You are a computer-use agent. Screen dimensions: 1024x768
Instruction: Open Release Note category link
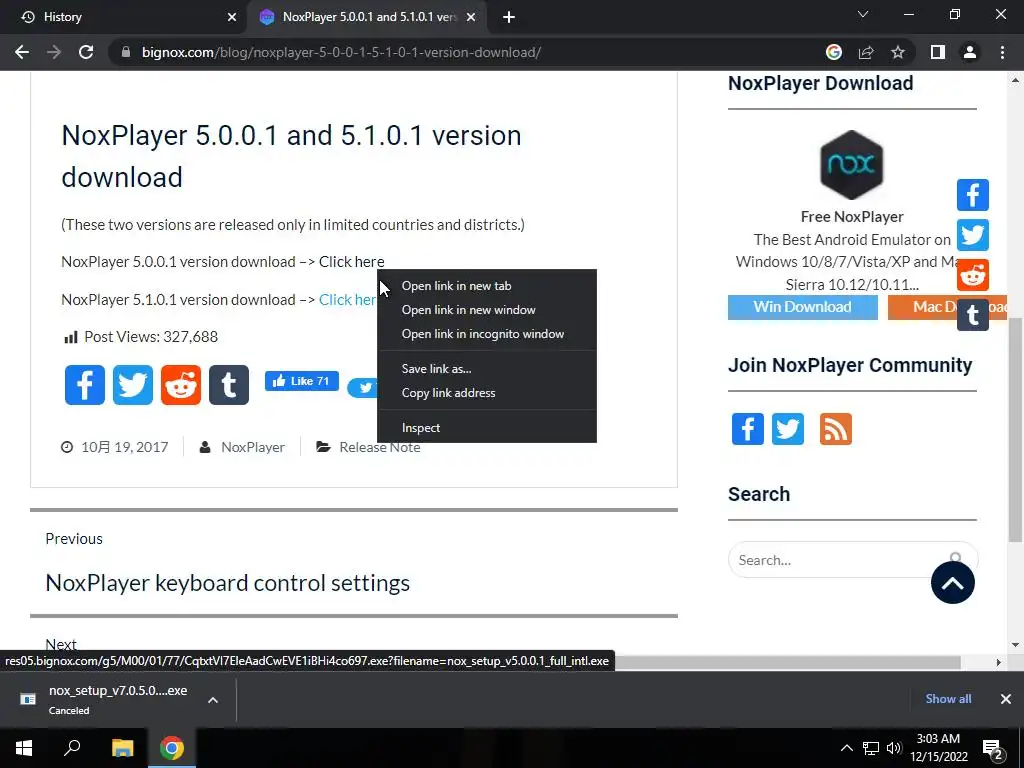(379, 447)
